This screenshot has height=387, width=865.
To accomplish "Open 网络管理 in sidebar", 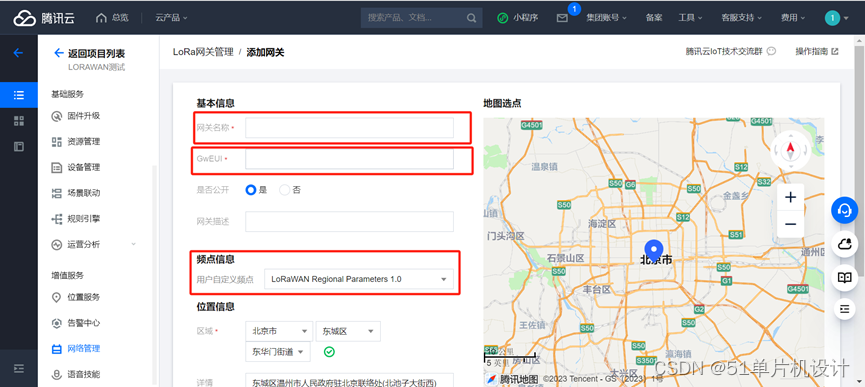I will click(x=83, y=348).
